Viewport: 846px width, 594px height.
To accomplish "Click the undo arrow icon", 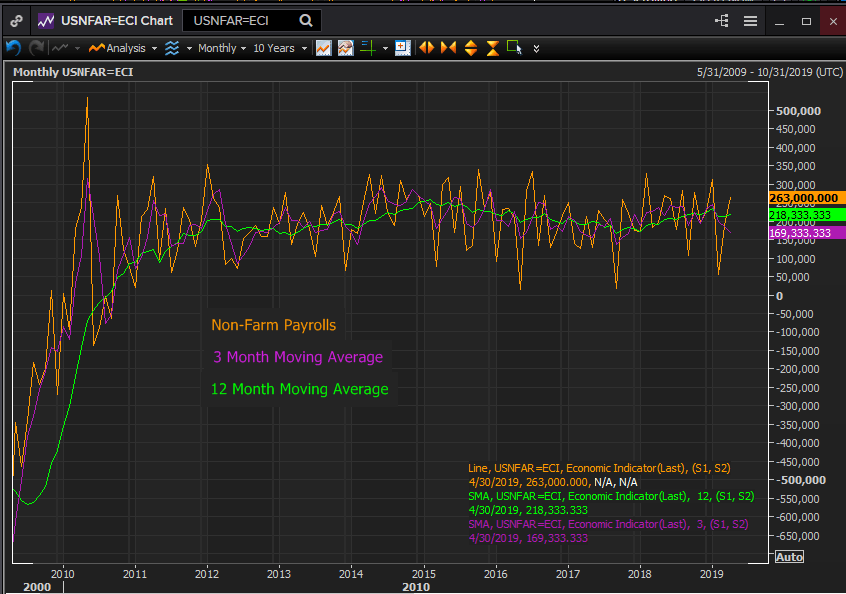I will [x=13, y=48].
